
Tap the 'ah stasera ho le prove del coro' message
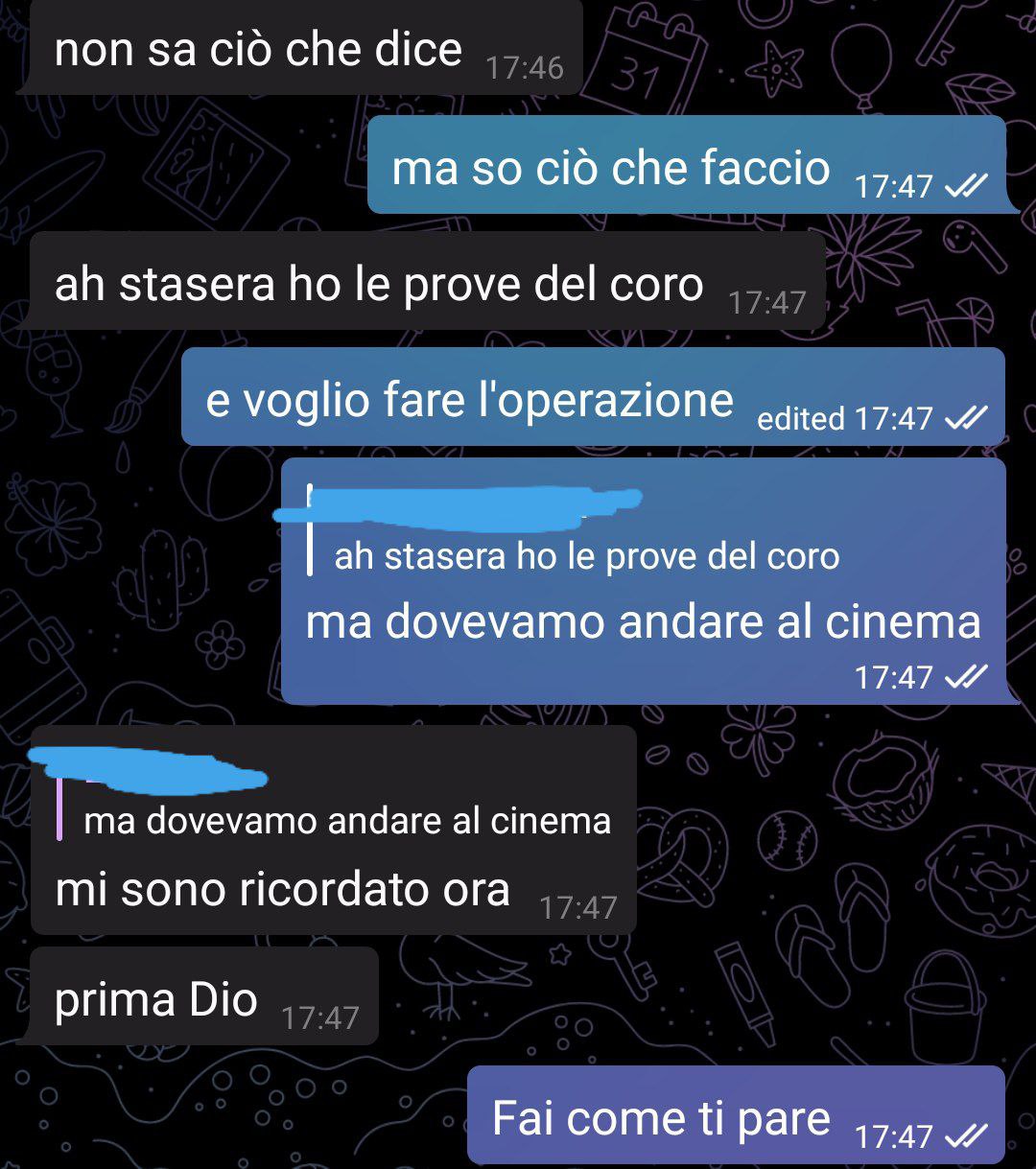(428, 281)
